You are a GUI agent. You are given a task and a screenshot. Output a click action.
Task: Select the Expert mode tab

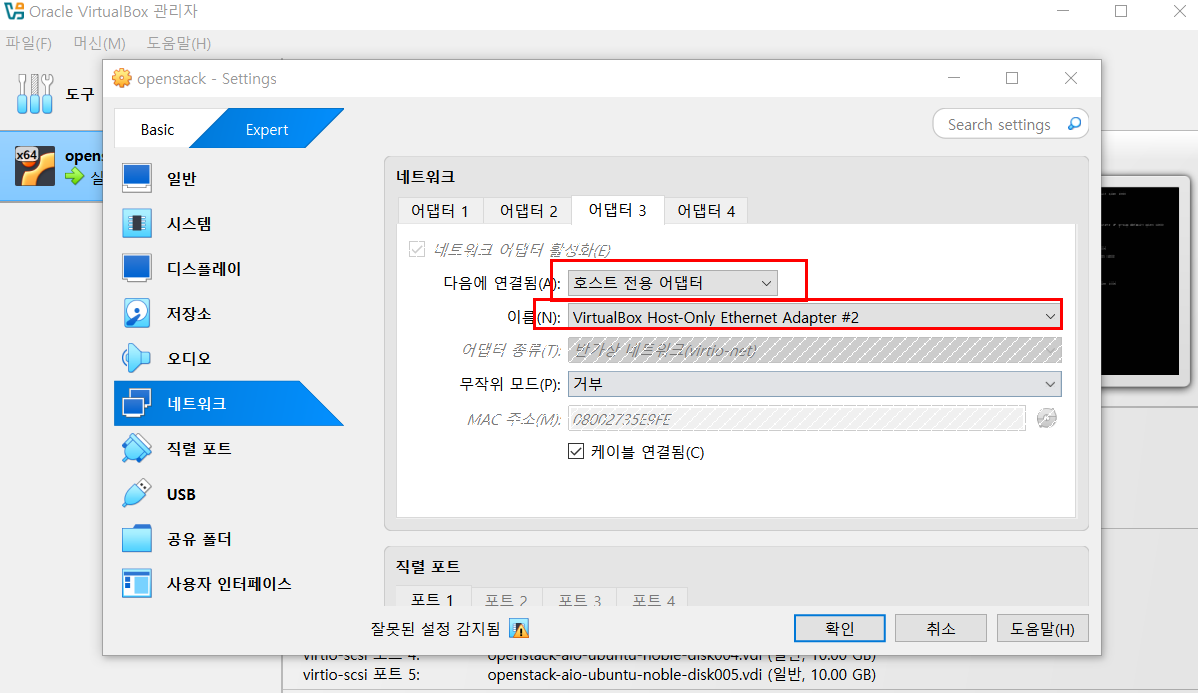267,129
